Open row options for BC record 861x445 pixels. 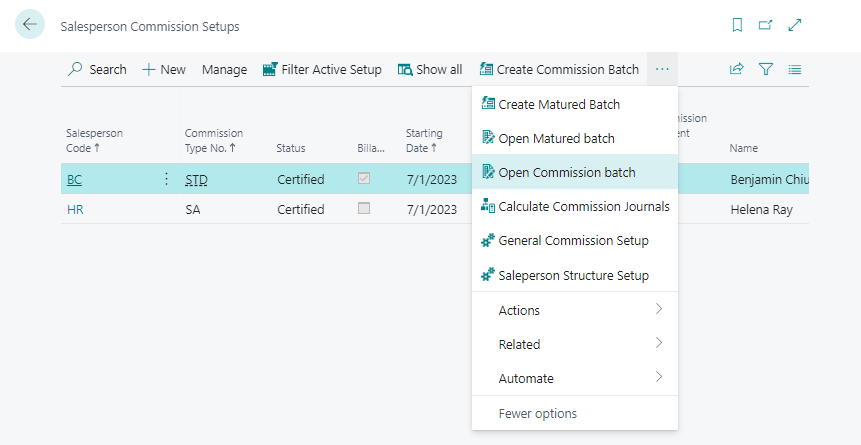166,179
